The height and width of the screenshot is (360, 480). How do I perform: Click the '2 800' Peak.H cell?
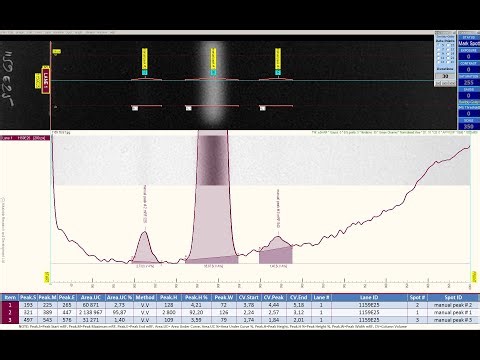[x=168, y=312]
